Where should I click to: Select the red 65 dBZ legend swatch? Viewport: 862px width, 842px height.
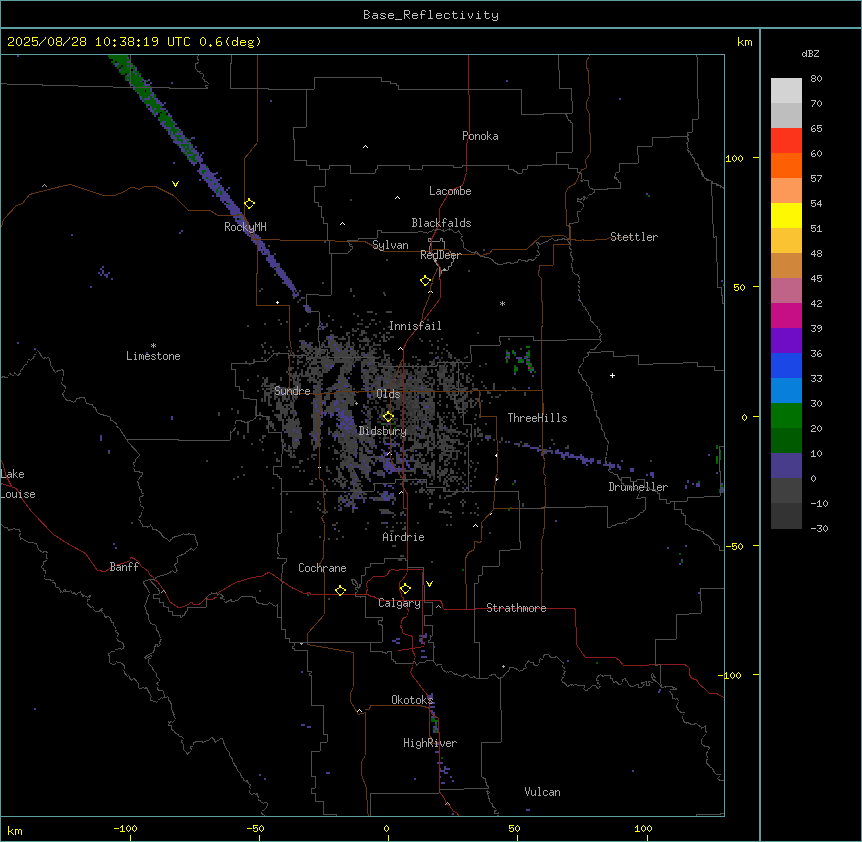786,140
